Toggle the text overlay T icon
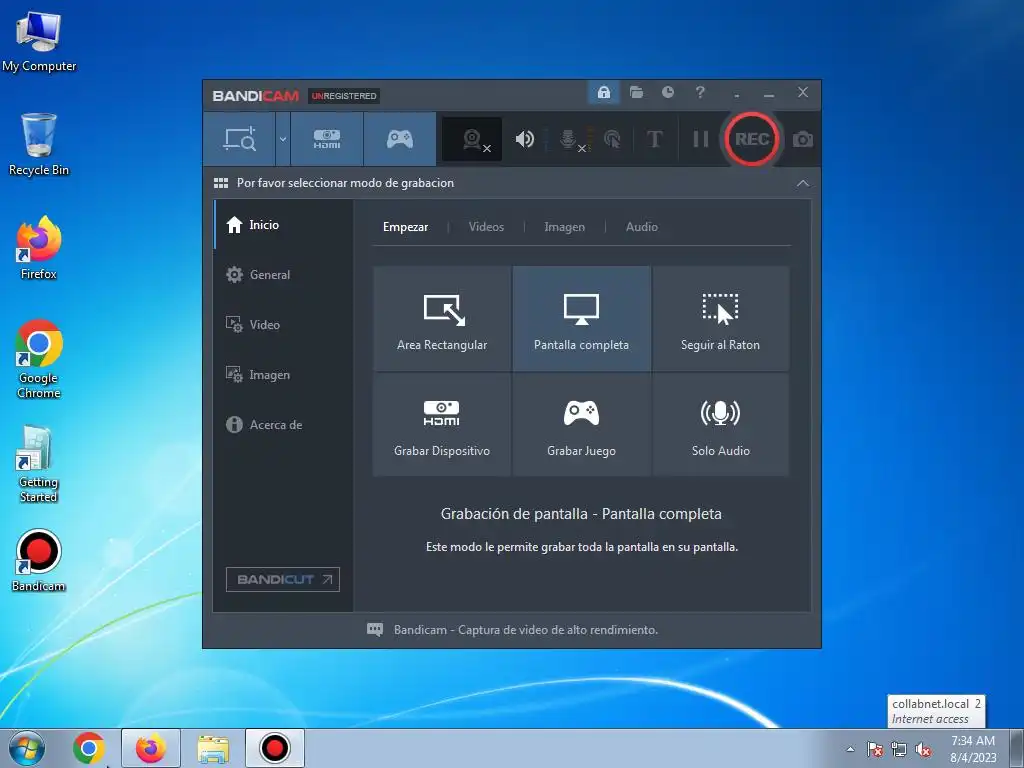This screenshot has width=1024, height=768. coord(654,139)
